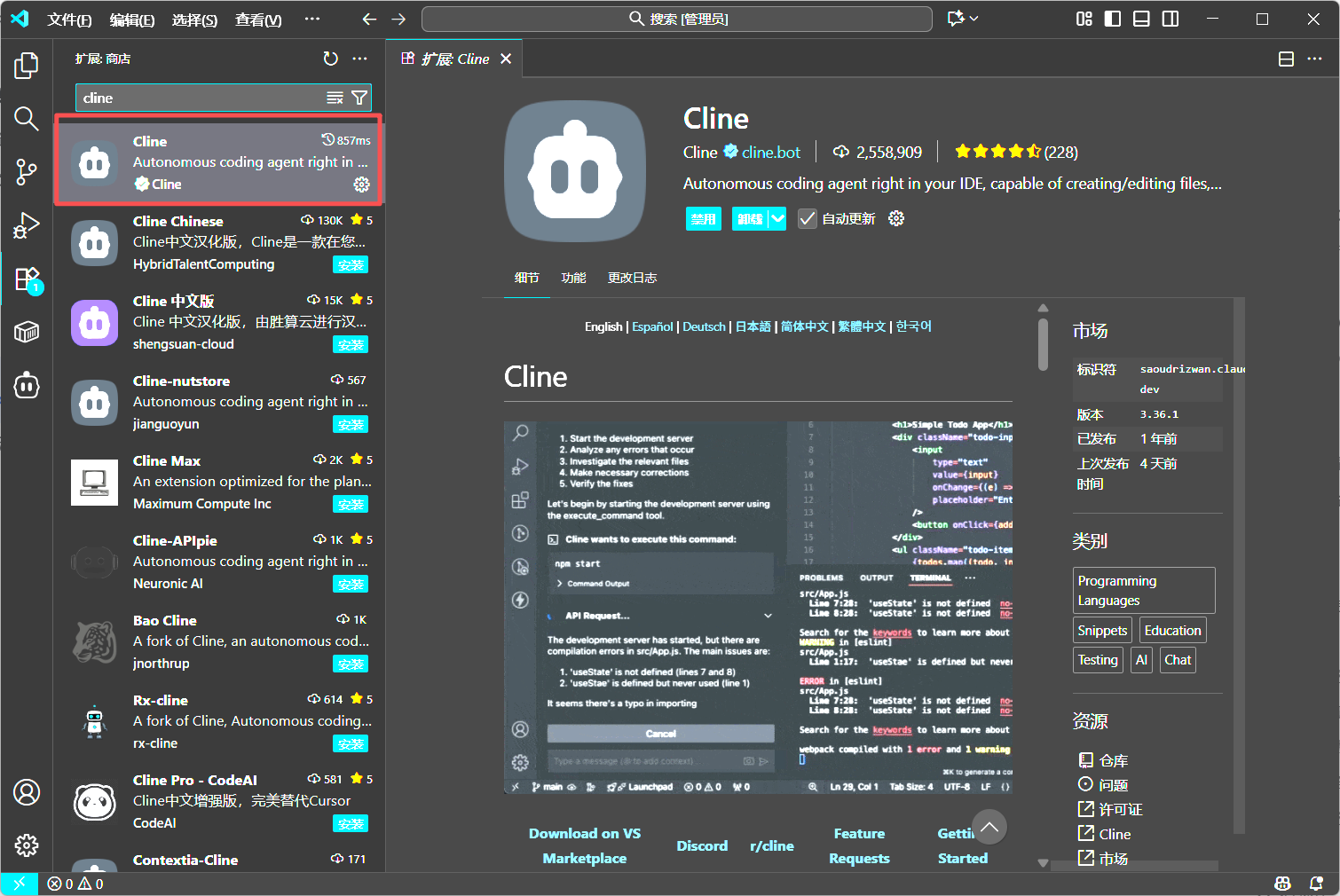Image resolution: width=1340 pixels, height=896 pixels.
Task: Customize layout icon in title bar
Action: [1084, 19]
